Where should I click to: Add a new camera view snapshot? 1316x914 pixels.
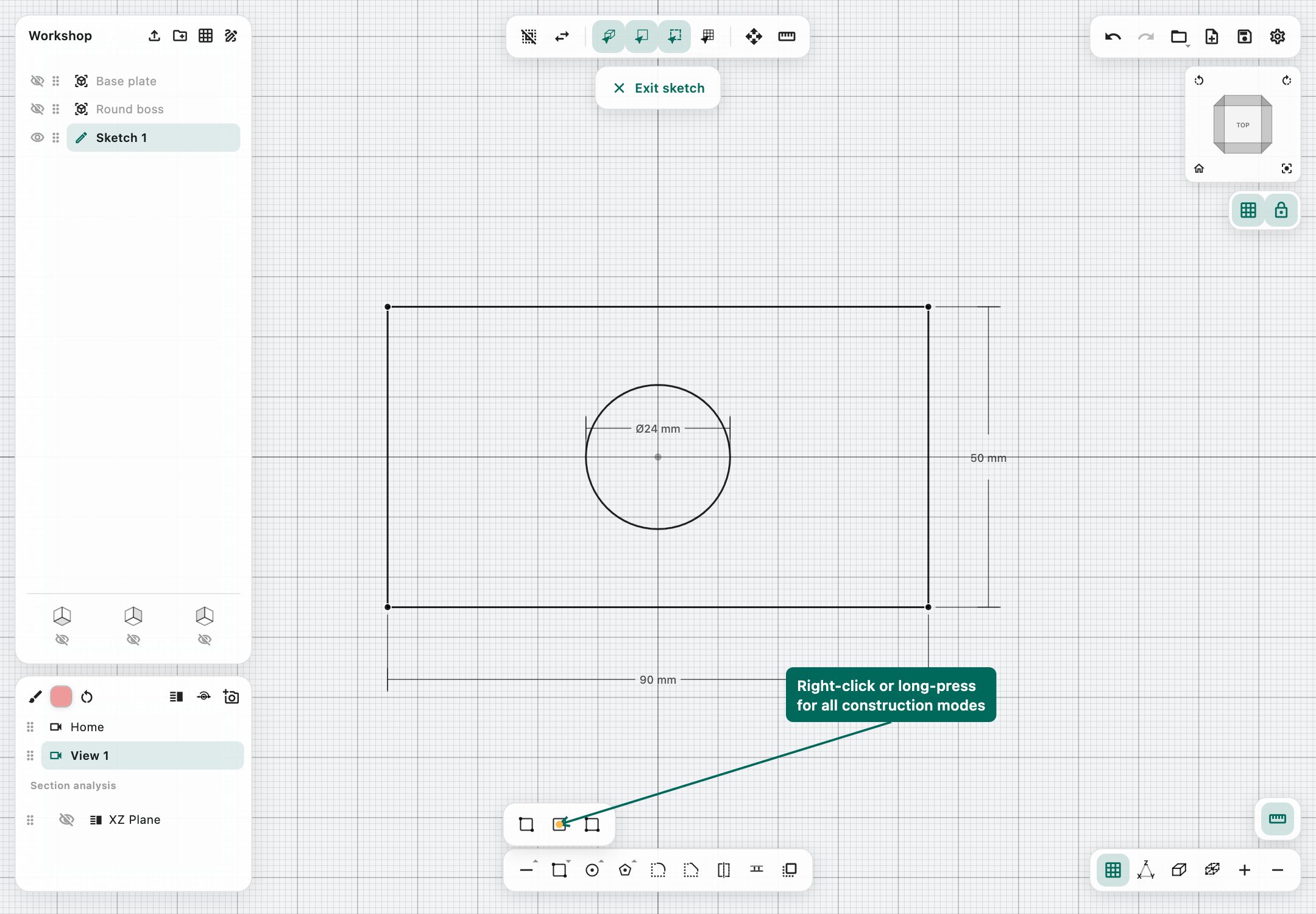231,696
